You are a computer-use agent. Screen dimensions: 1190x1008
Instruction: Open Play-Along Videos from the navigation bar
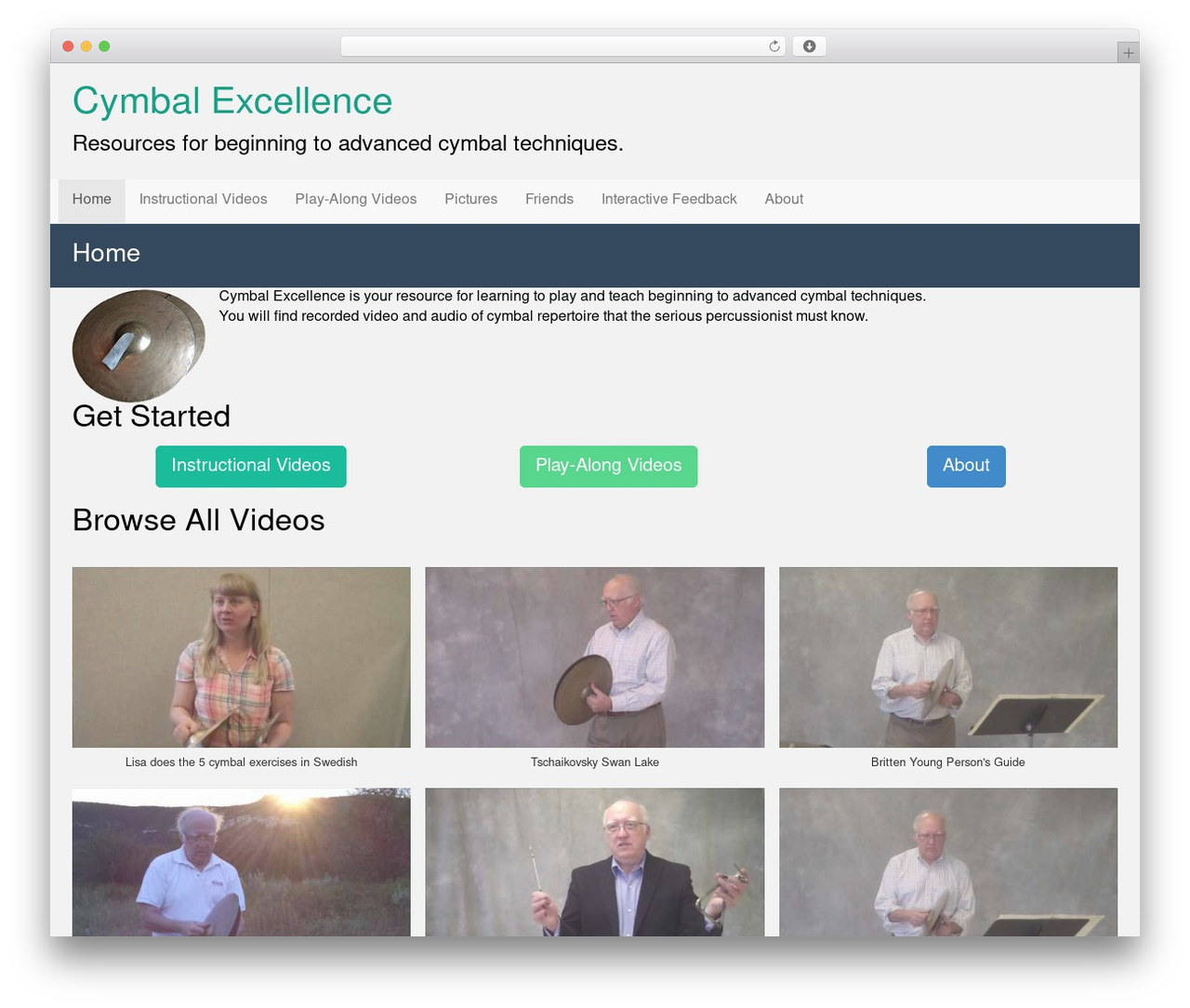click(356, 200)
